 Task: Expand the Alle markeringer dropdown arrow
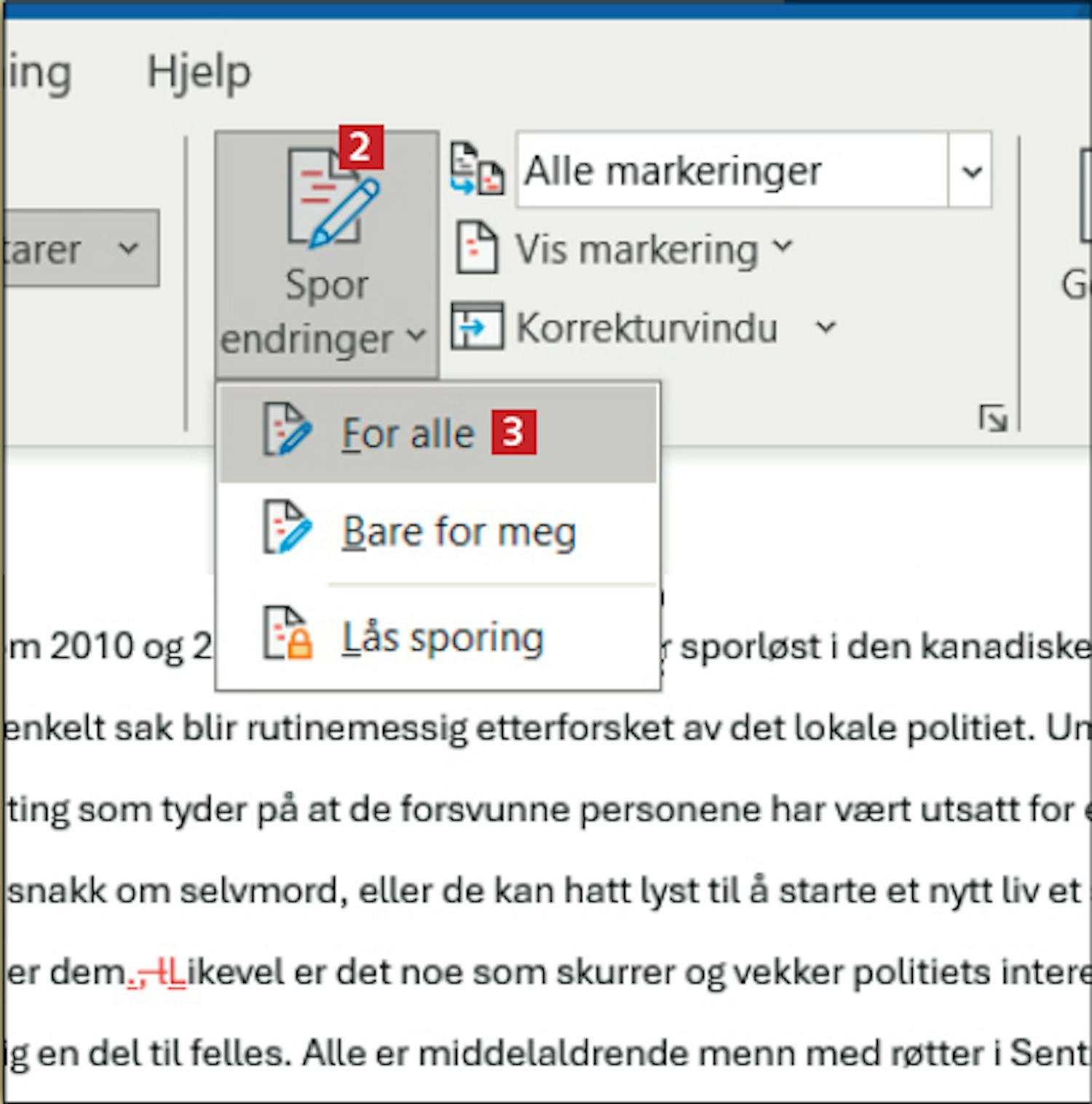971,172
